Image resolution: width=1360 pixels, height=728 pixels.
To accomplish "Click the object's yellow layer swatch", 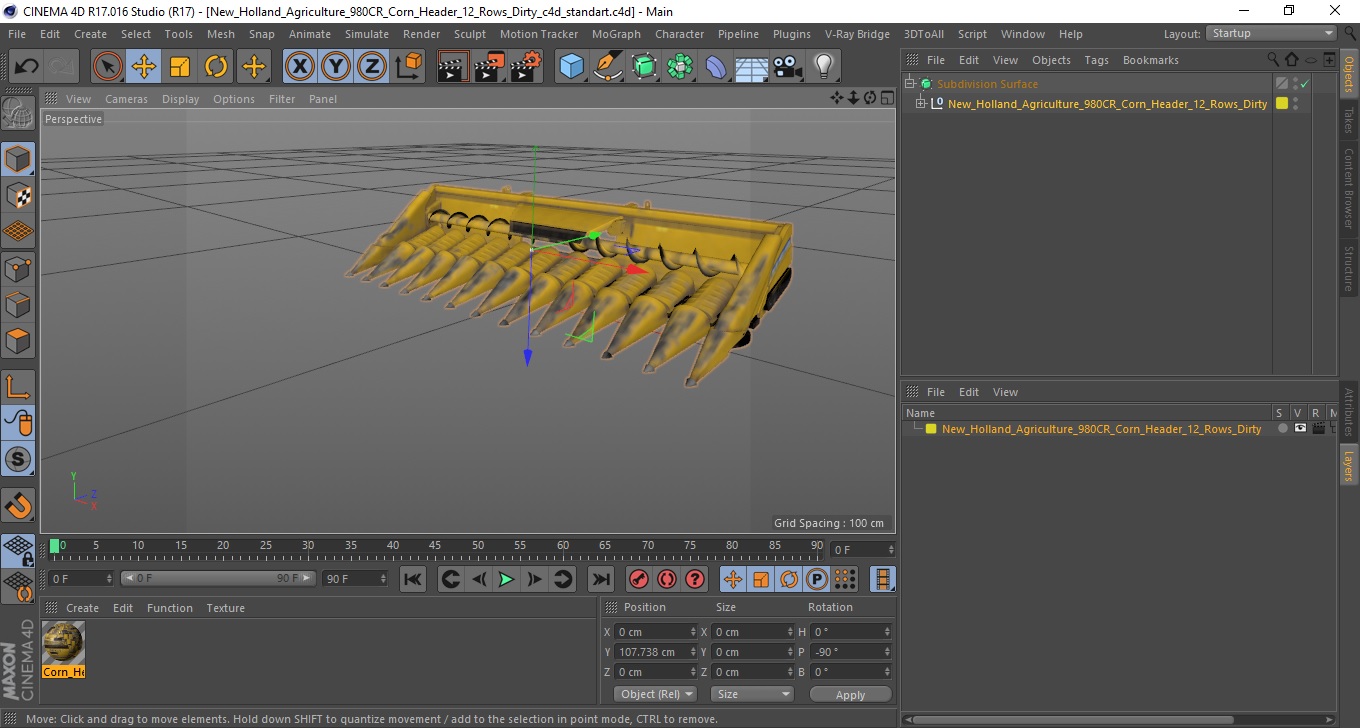I will tap(1281, 103).
